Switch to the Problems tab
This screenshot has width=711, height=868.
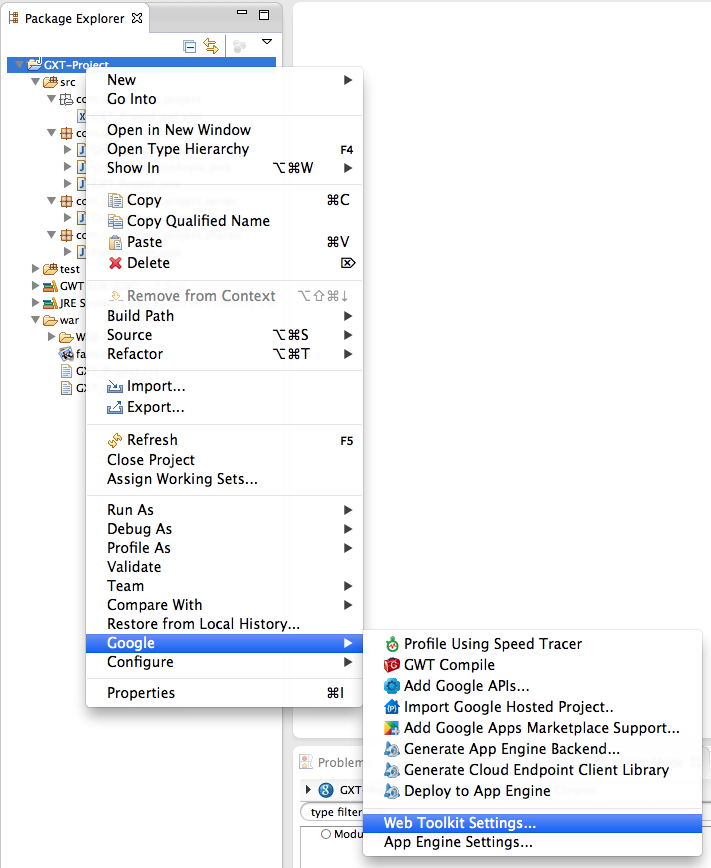tap(331, 762)
